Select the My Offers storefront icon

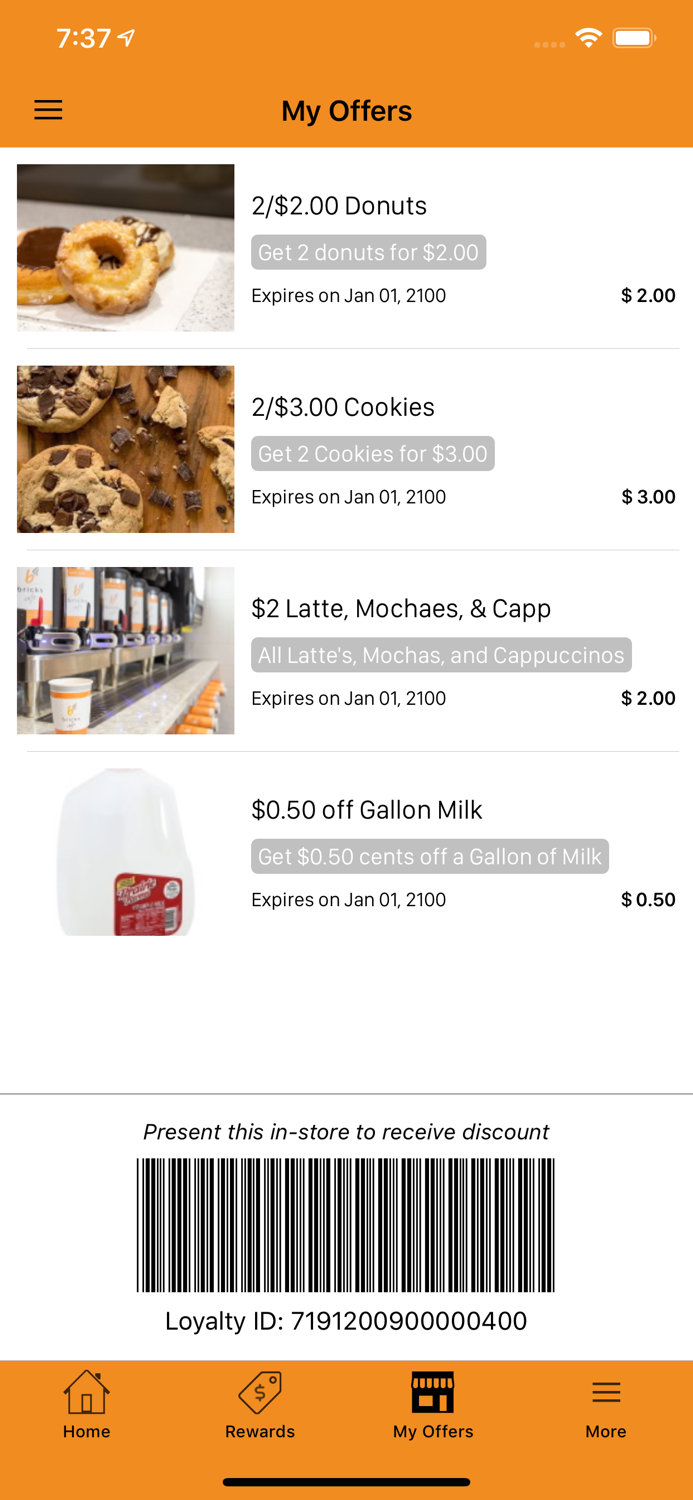click(432, 1391)
